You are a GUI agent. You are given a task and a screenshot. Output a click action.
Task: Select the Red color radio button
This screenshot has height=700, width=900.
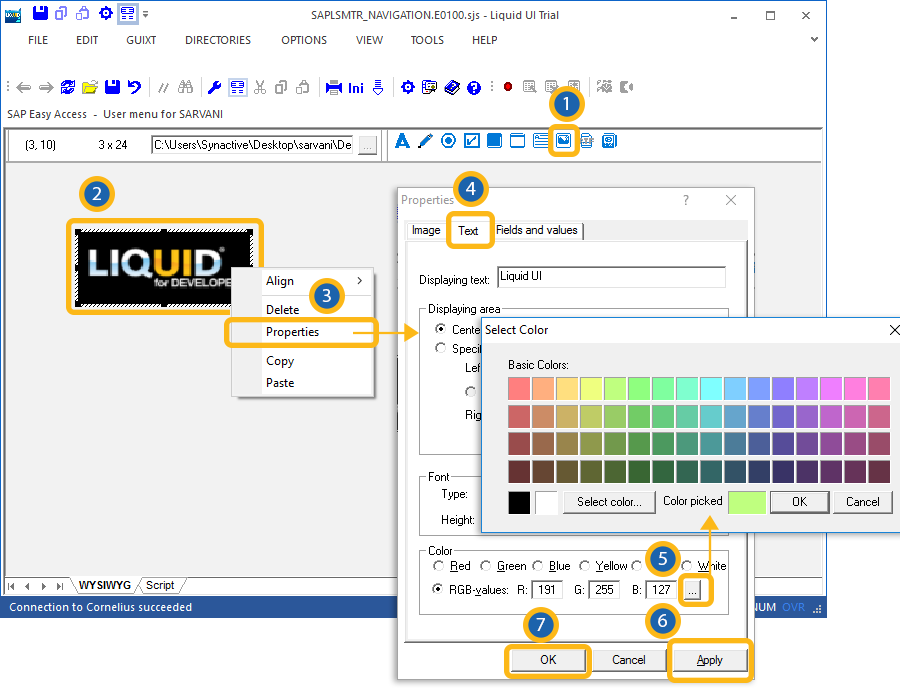click(x=440, y=566)
